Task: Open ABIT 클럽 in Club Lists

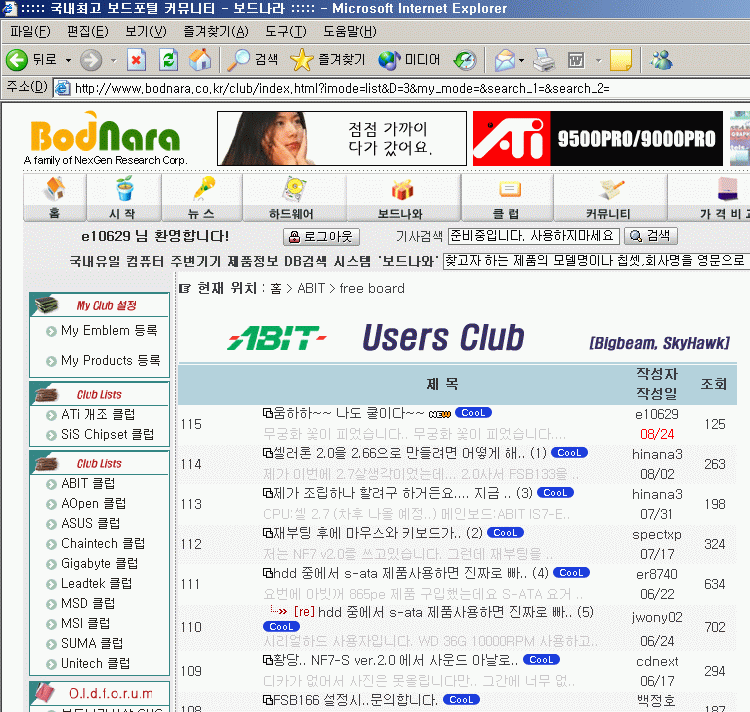Action: click(x=88, y=483)
